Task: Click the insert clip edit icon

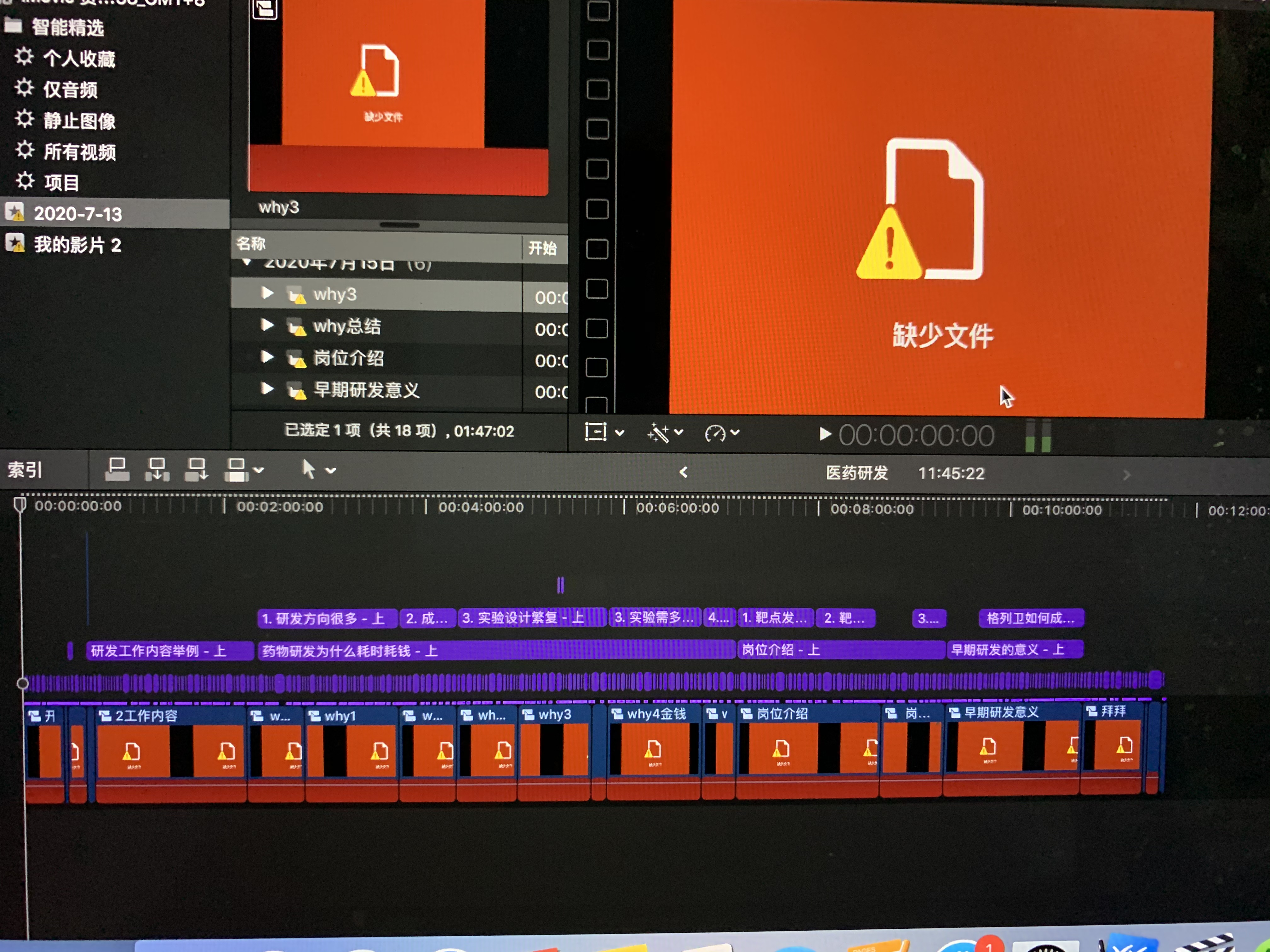Action: [x=157, y=469]
